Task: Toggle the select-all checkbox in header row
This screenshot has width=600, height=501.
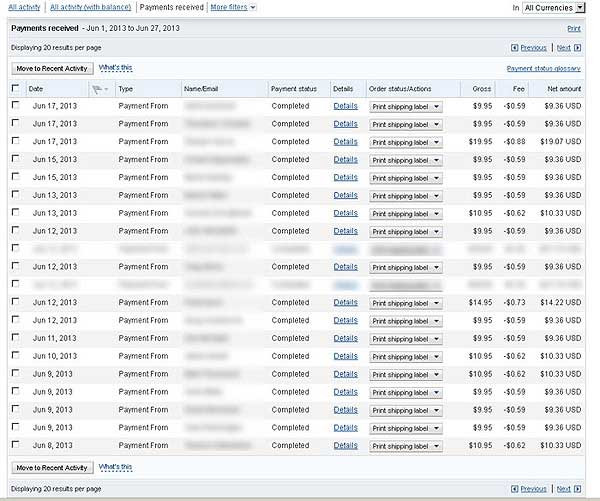Action: 15,89
